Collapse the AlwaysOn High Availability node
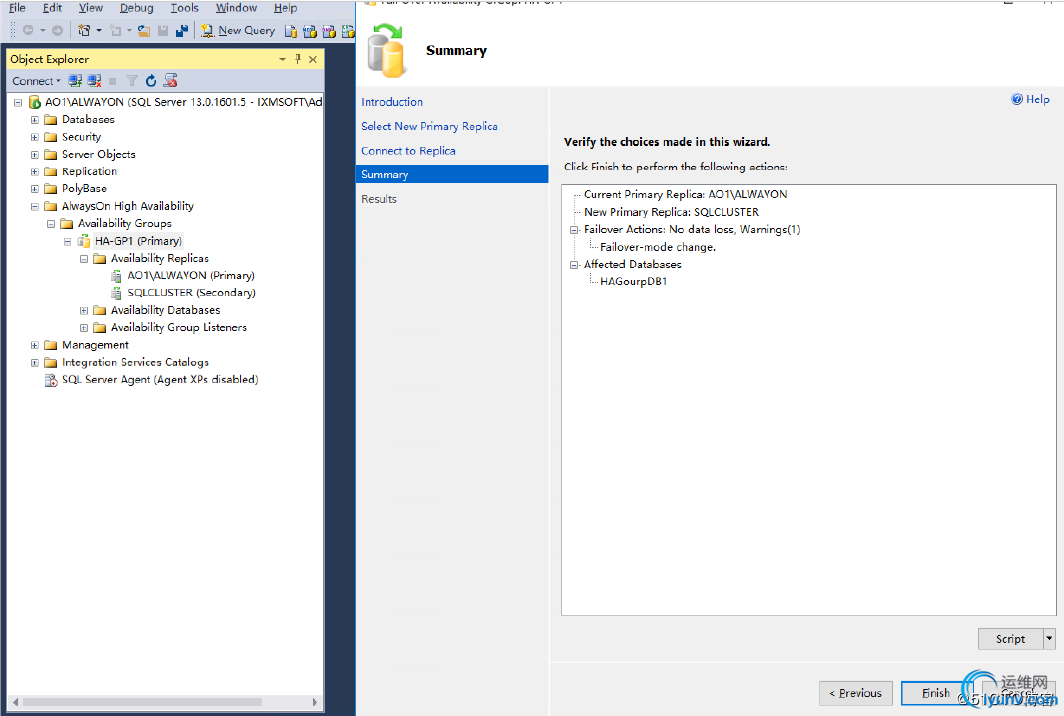The width and height of the screenshot is (1064, 716). tap(35, 206)
